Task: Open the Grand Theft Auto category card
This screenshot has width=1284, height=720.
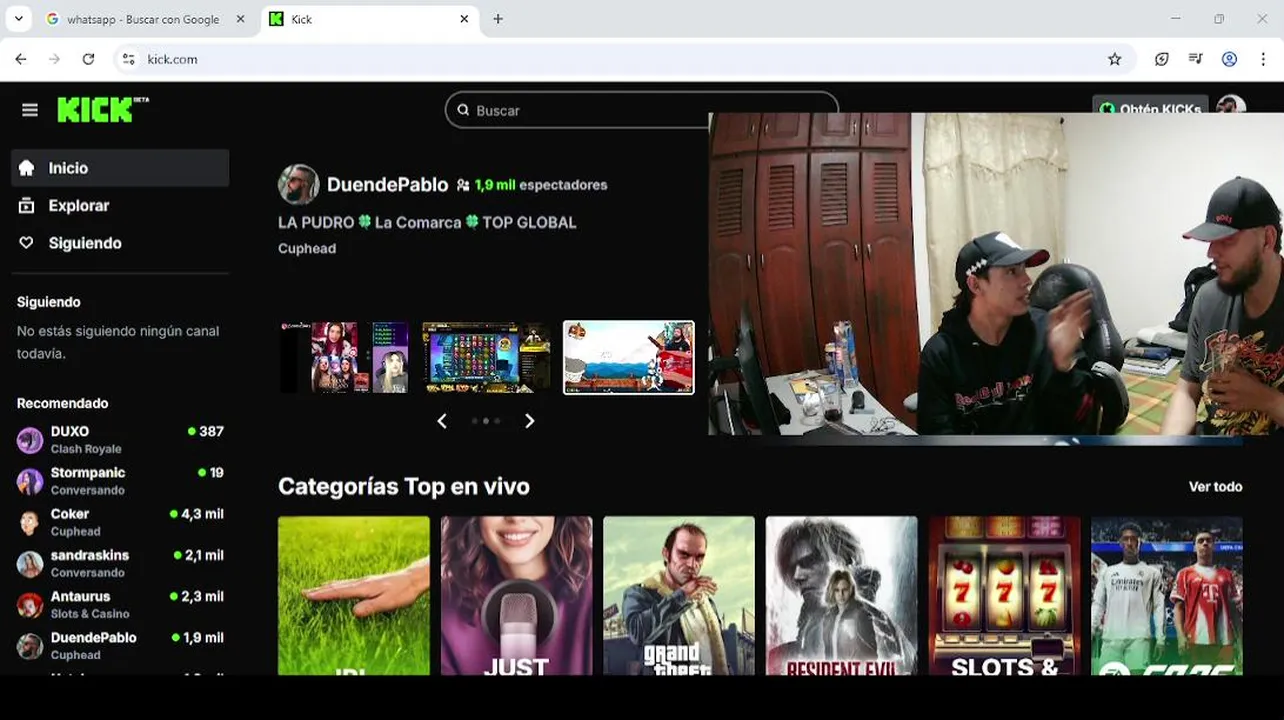Action: point(679,595)
